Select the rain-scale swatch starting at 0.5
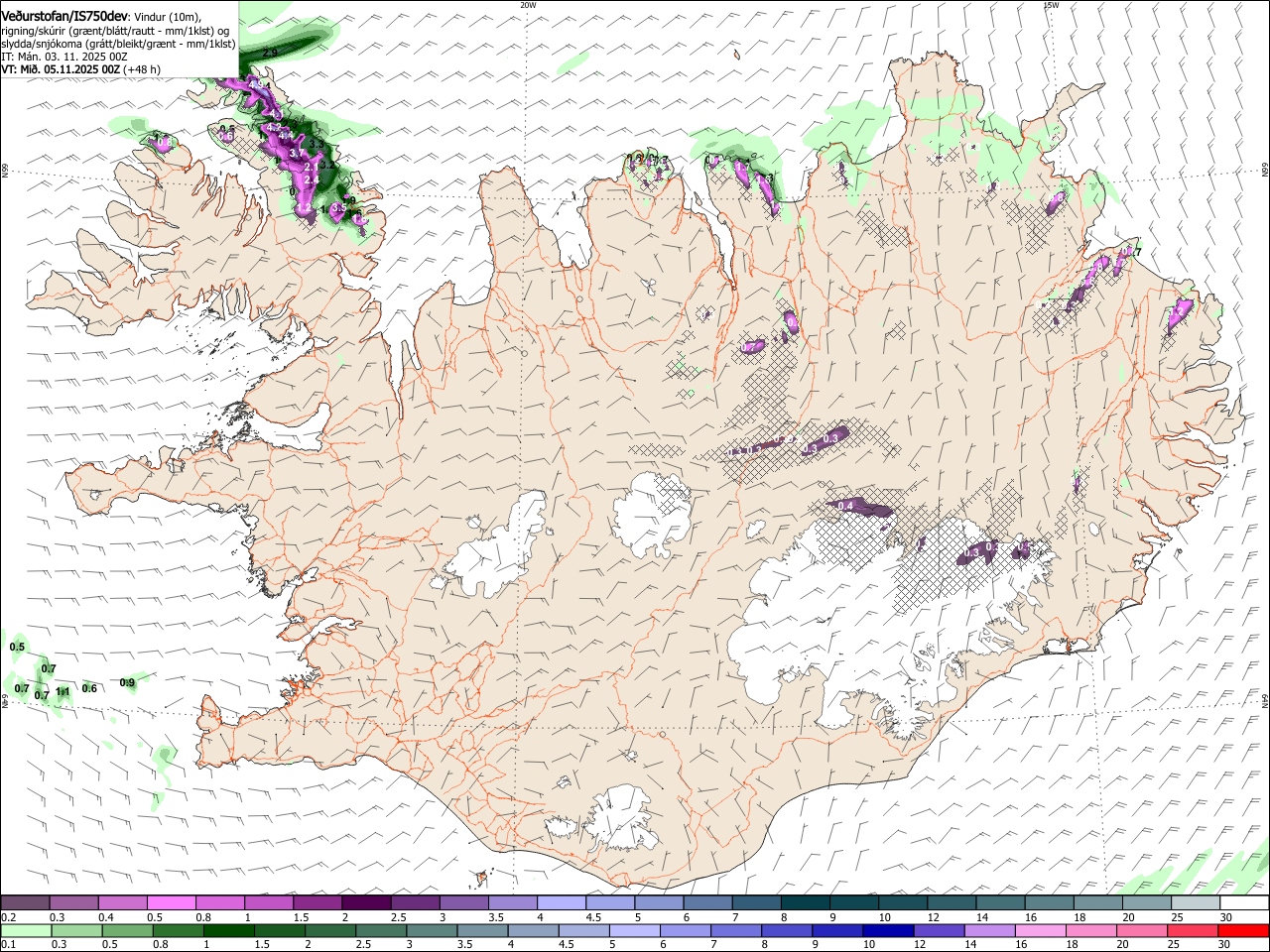Viewport: 1270px width, 952px height. point(128,931)
